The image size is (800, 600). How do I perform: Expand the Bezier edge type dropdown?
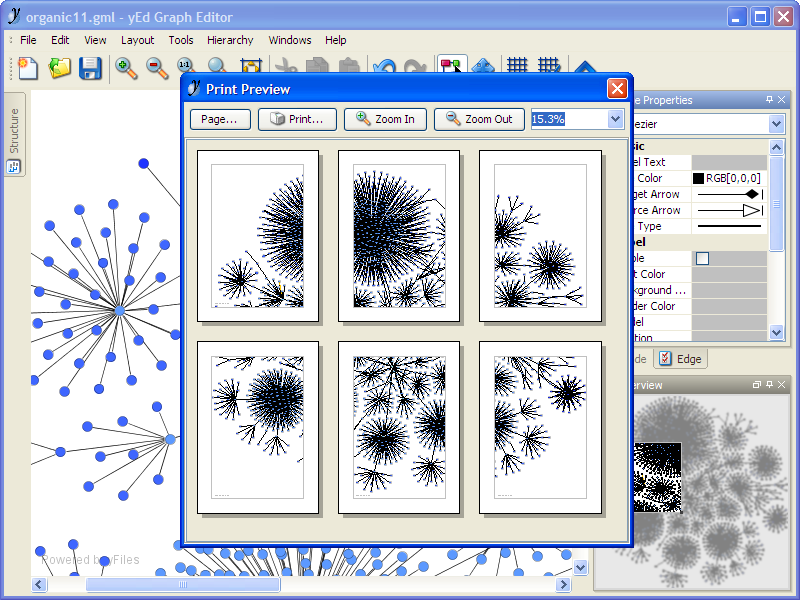pyautogui.click(x=776, y=124)
